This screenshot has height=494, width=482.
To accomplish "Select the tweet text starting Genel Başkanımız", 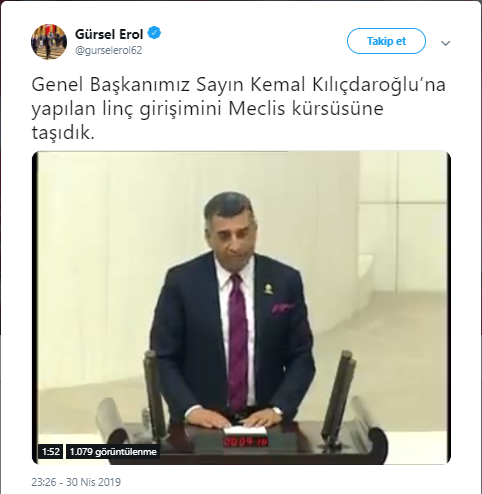I will pyautogui.click(x=238, y=108).
